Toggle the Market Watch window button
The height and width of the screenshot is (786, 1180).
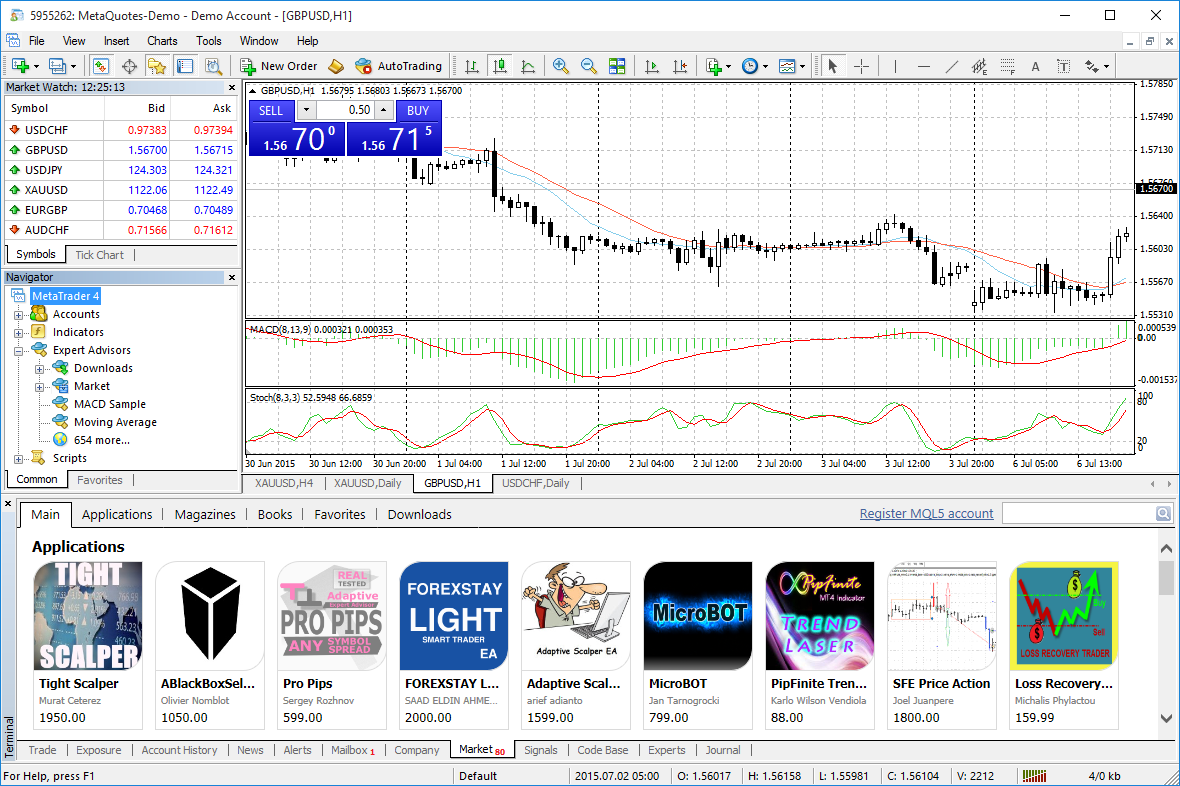coord(101,66)
